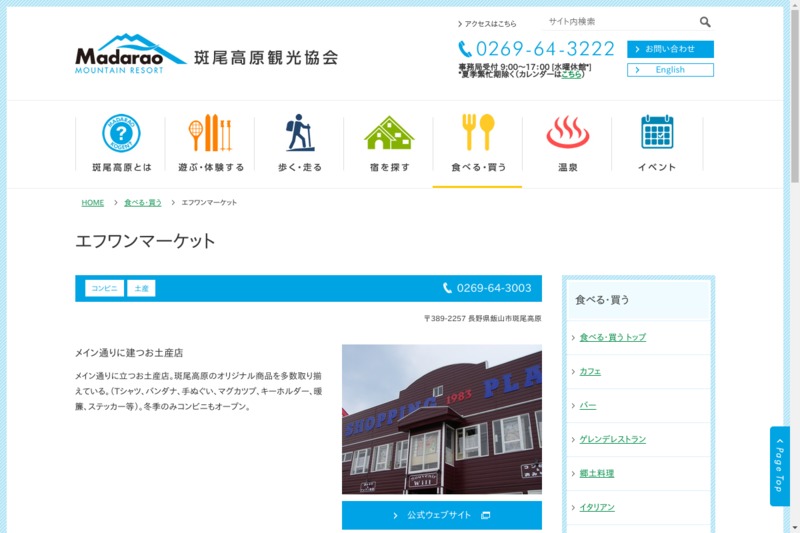Open the アクセスはこちら link
Viewport: 800px width, 533px height.
pyautogui.click(x=488, y=23)
